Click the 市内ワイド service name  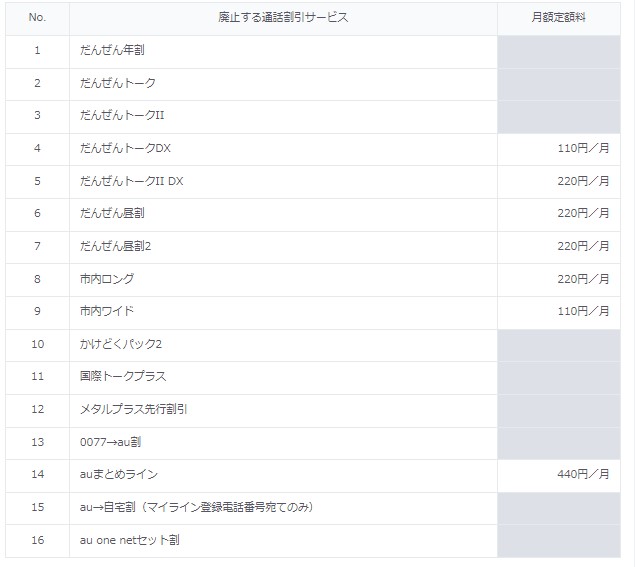point(107,311)
